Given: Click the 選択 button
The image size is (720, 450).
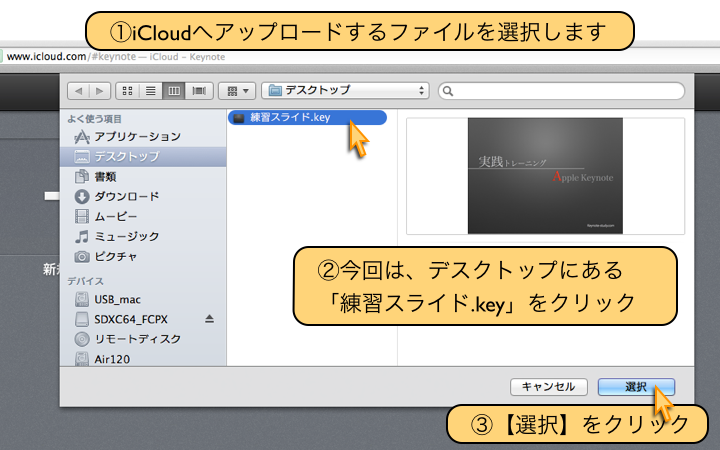Looking at the screenshot, I should click(635, 387).
